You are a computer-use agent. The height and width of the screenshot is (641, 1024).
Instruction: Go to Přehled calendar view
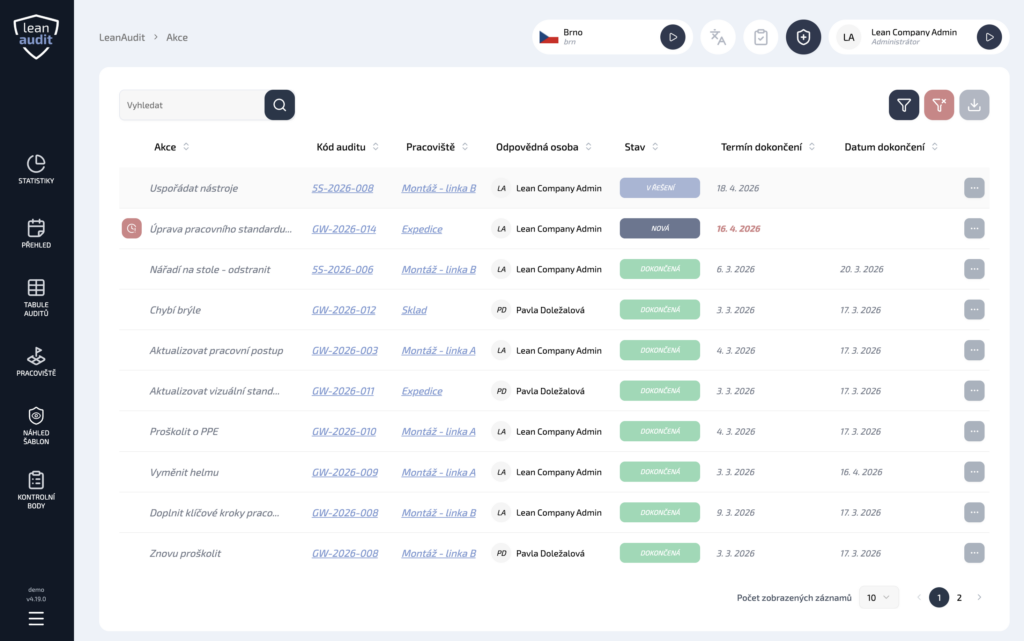(x=36, y=233)
